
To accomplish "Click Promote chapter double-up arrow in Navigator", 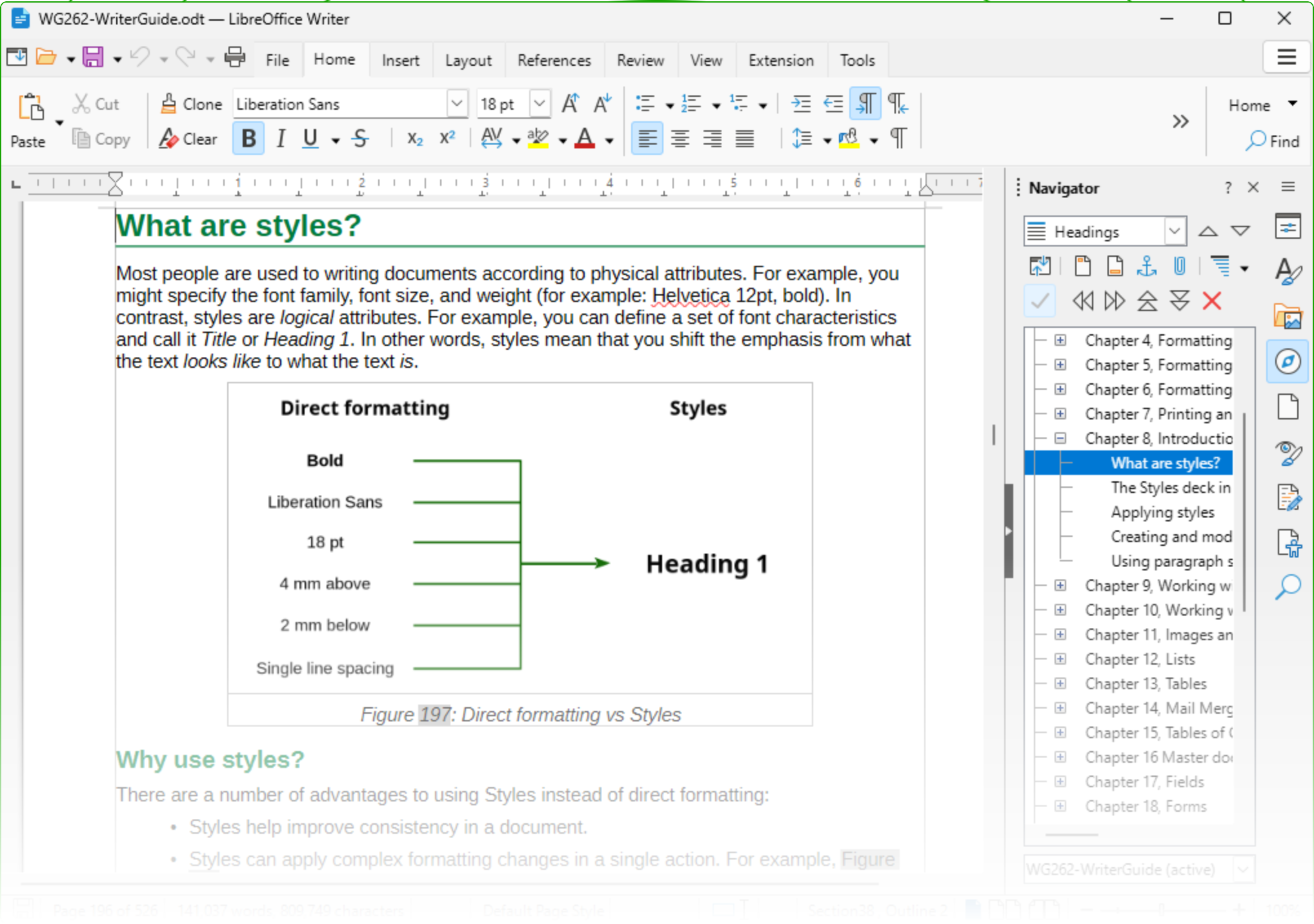I will [1147, 301].
